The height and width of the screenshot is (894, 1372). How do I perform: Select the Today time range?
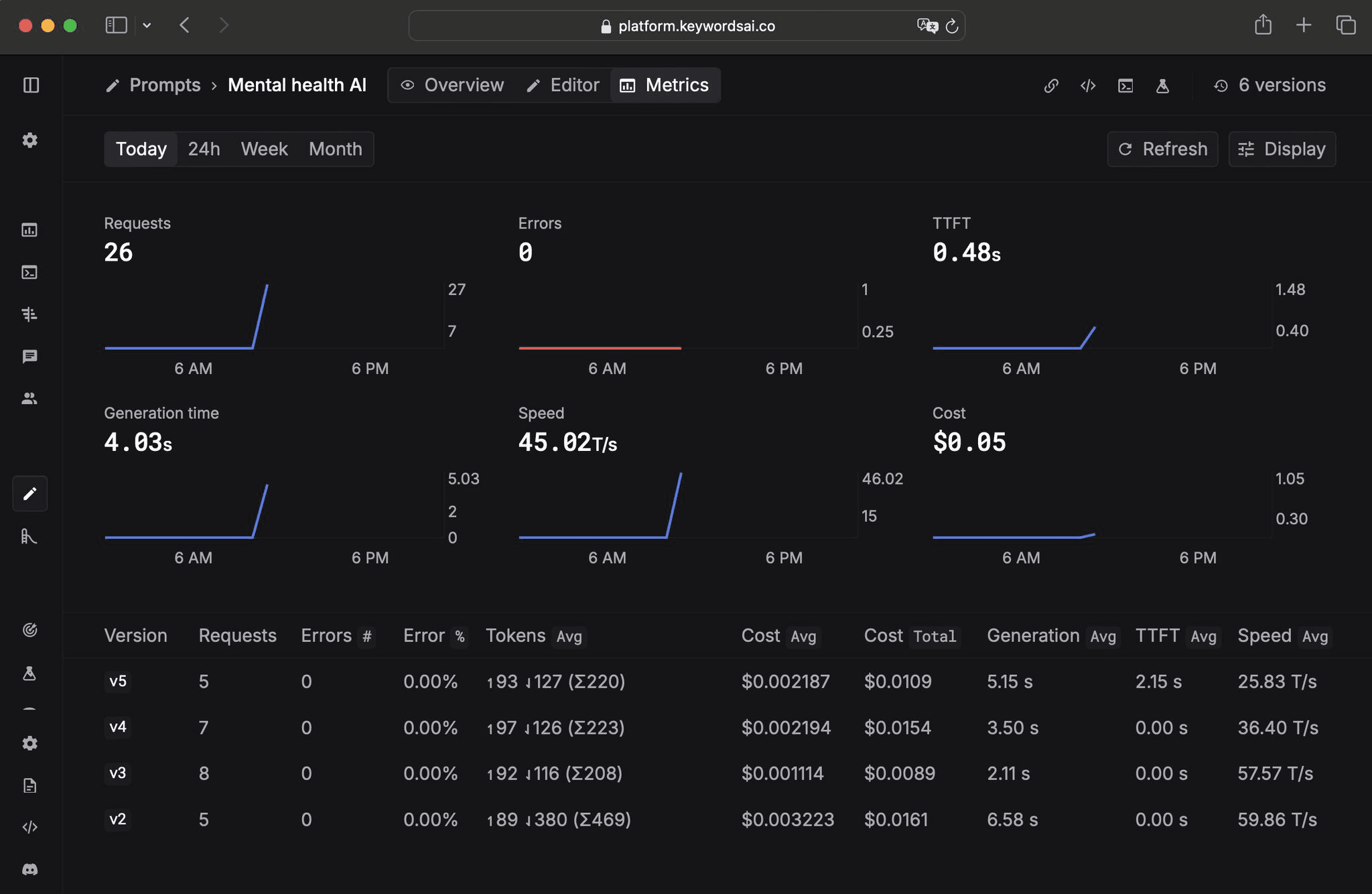[141, 149]
